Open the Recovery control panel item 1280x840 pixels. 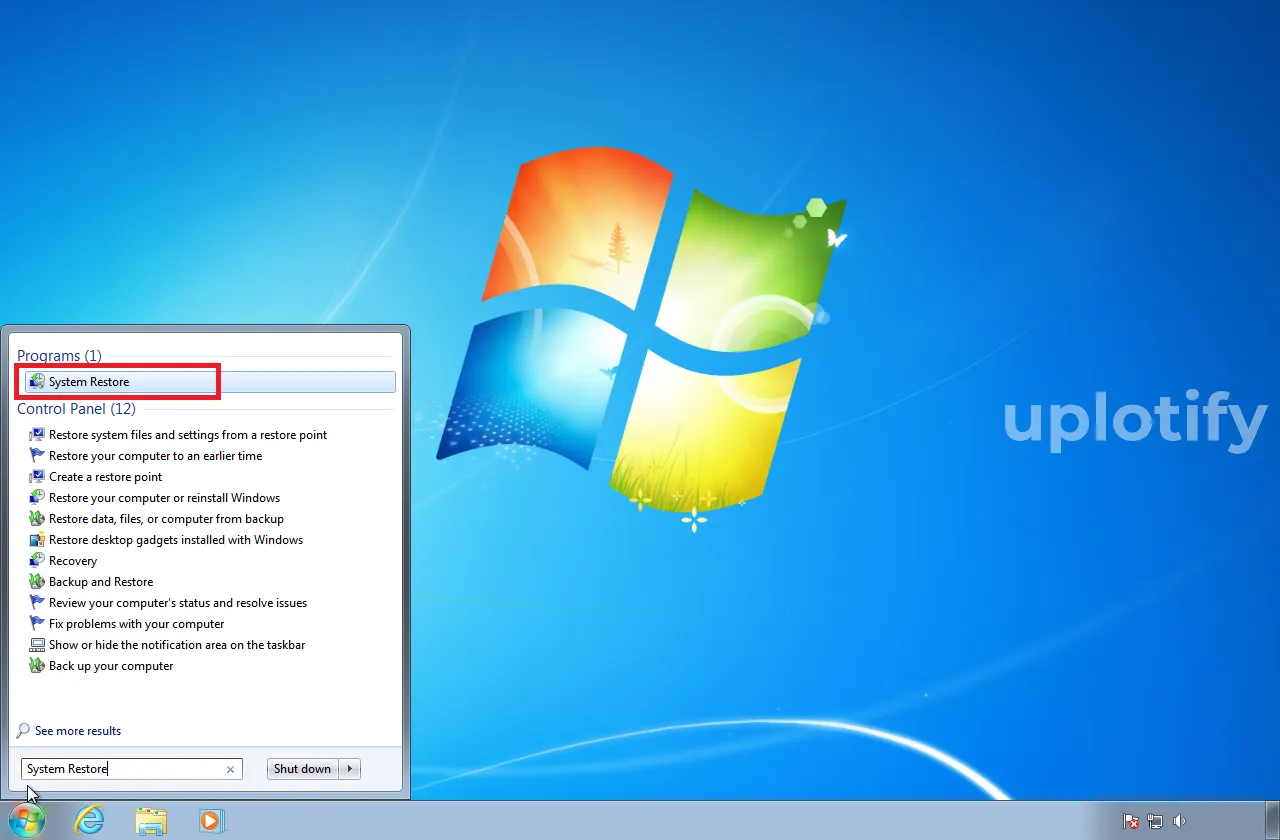coord(73,561)
